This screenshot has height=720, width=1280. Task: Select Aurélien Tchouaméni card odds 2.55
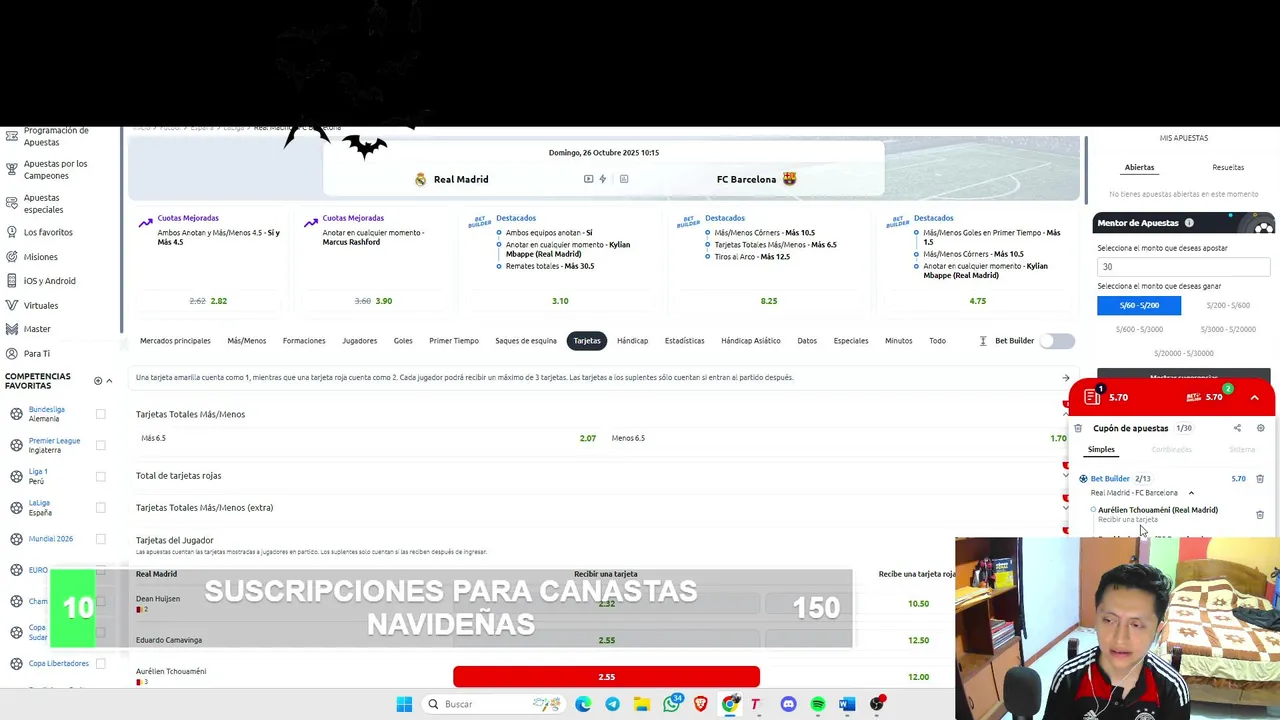tap(606, 677)
